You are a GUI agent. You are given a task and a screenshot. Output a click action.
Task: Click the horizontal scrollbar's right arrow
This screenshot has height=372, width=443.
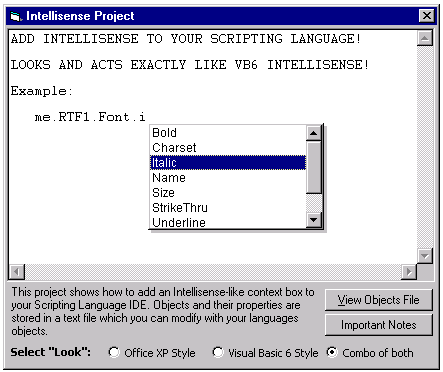click(409, 272)
